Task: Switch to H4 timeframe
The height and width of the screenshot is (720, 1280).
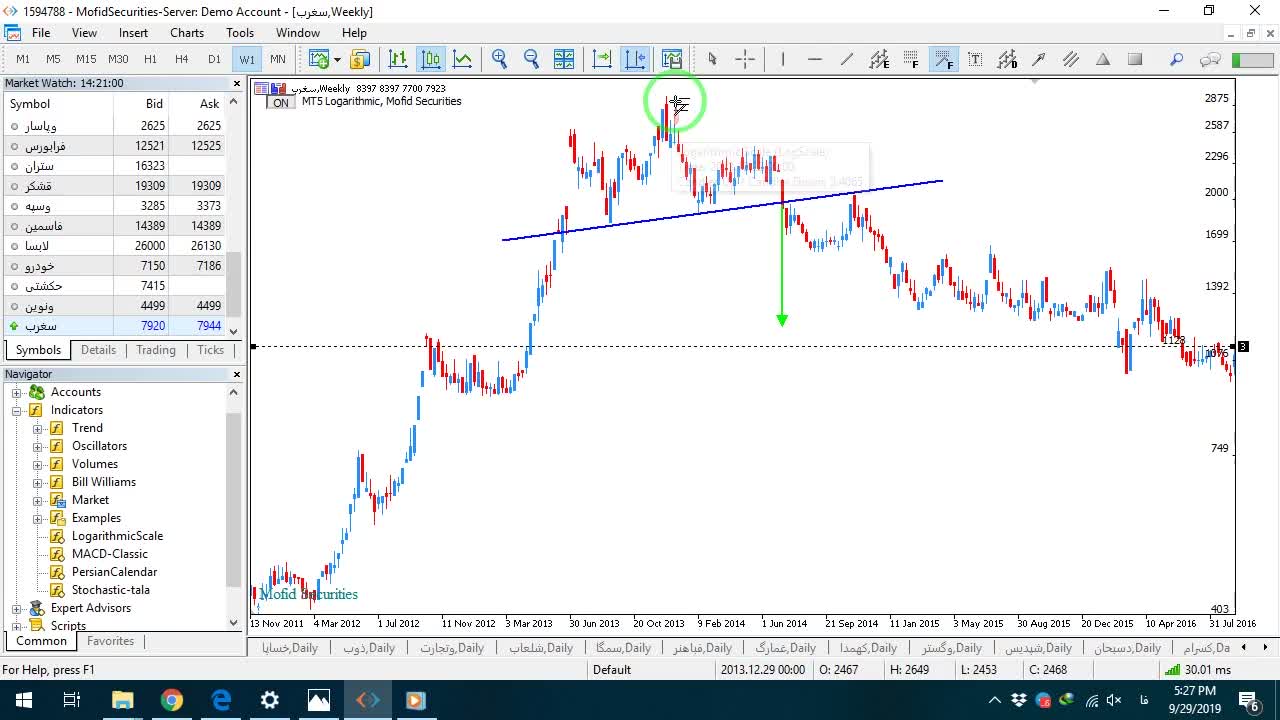Action: (x=182, y=59)
